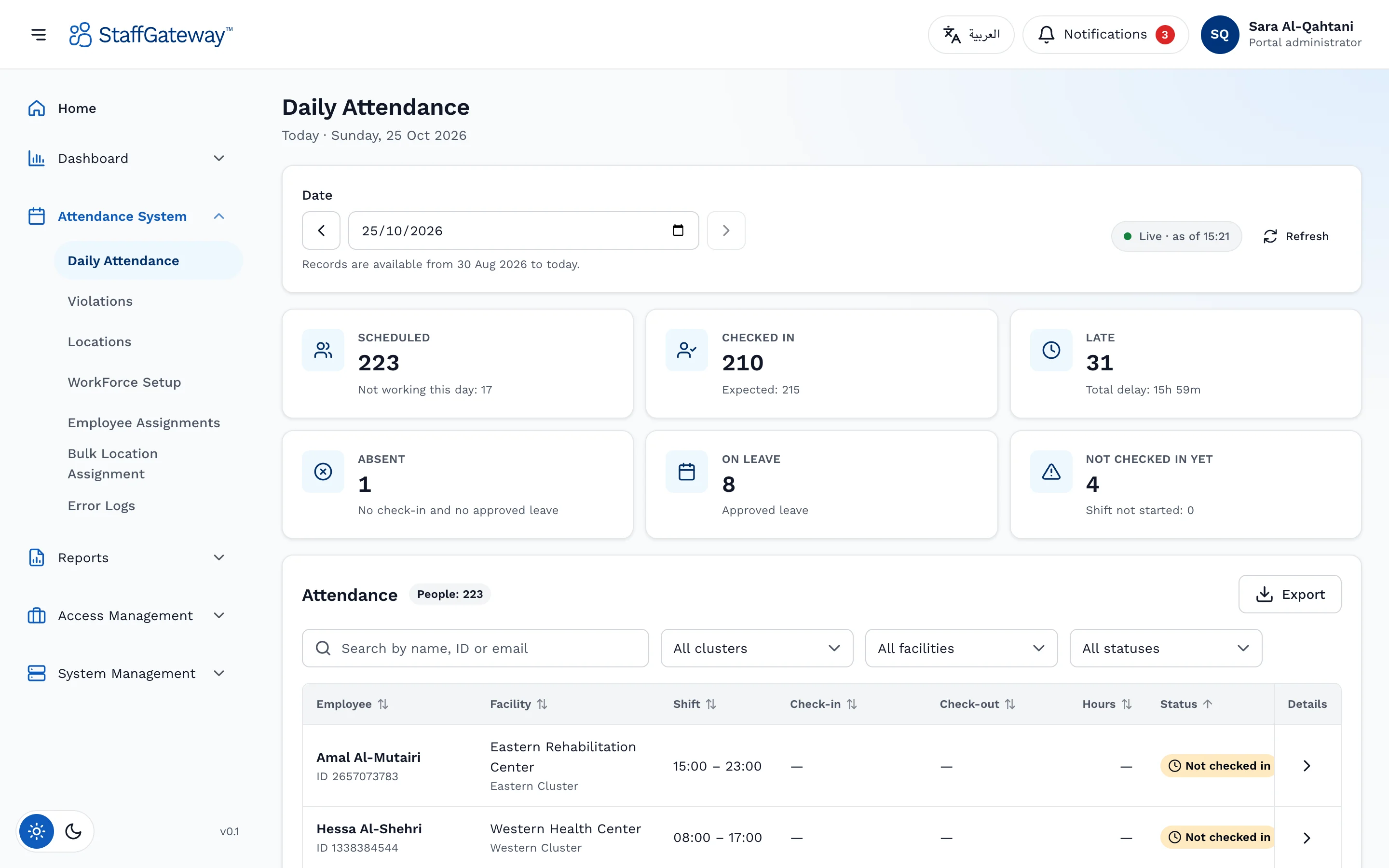The height and width of the screenshot is (868, 1389).
Task: Sort by Check-out column
Action: pos(977,704)
